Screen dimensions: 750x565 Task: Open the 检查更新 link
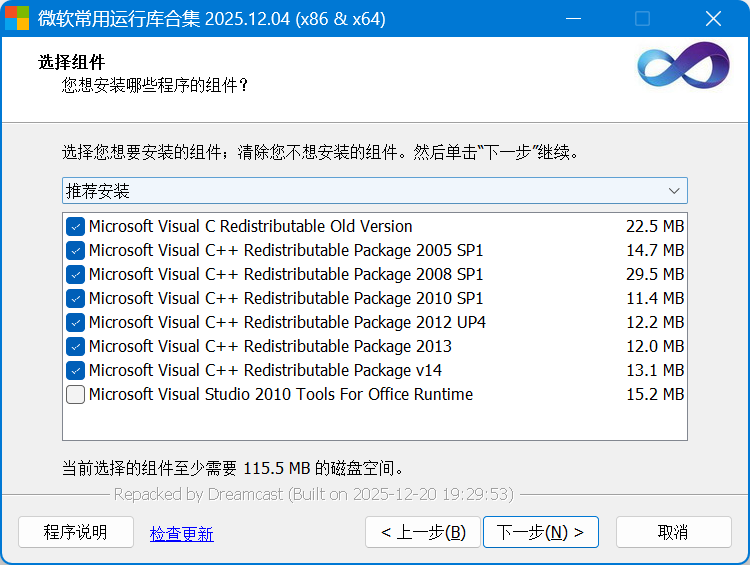click(181, 533)
